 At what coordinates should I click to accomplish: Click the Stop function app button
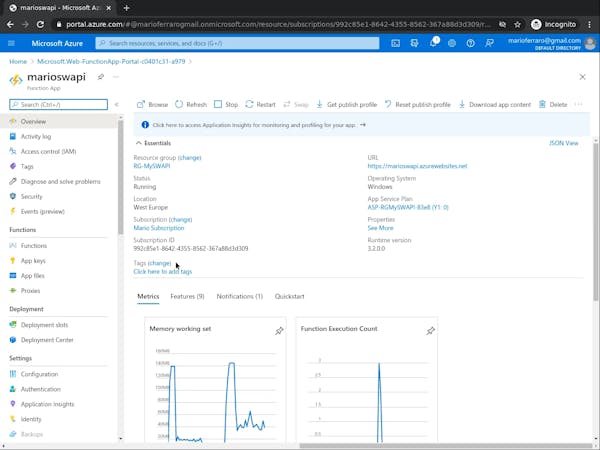[225, 104]
